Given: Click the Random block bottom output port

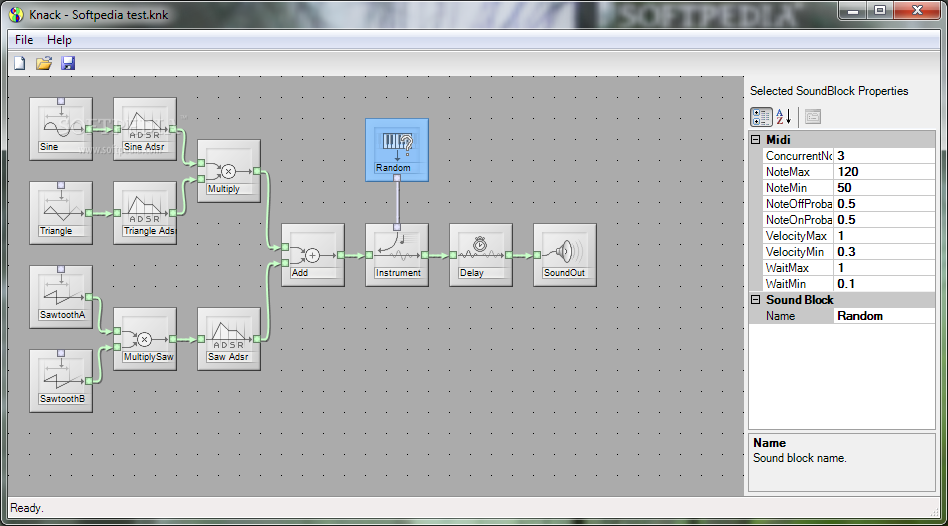Looking at the screenshot, I should pos(397,178).
